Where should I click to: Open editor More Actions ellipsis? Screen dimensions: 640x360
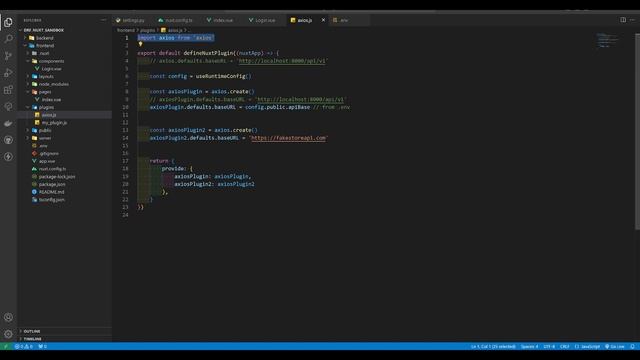[x=632, y=20]
